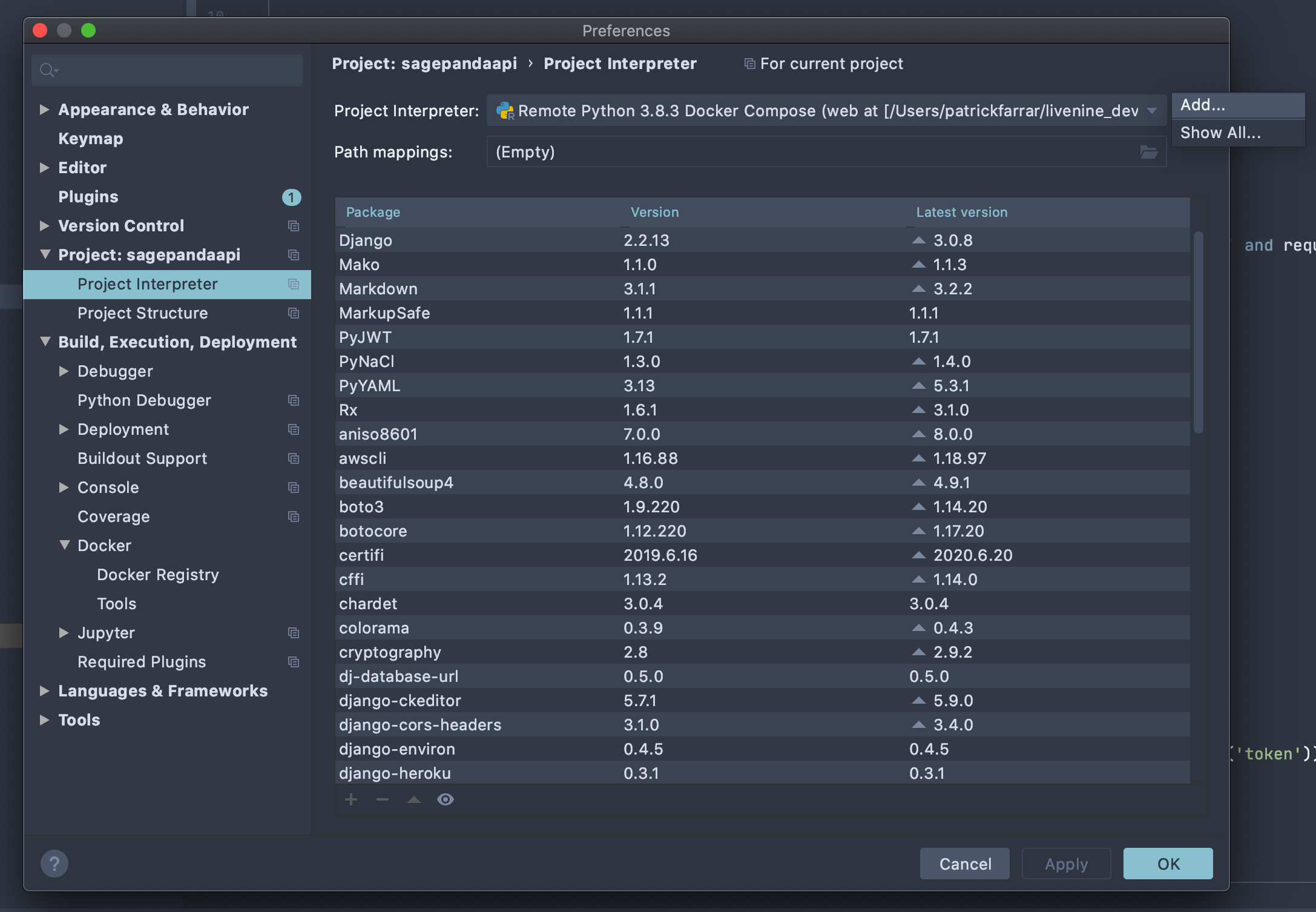Click the For current project icon

(x=749, y=64)
